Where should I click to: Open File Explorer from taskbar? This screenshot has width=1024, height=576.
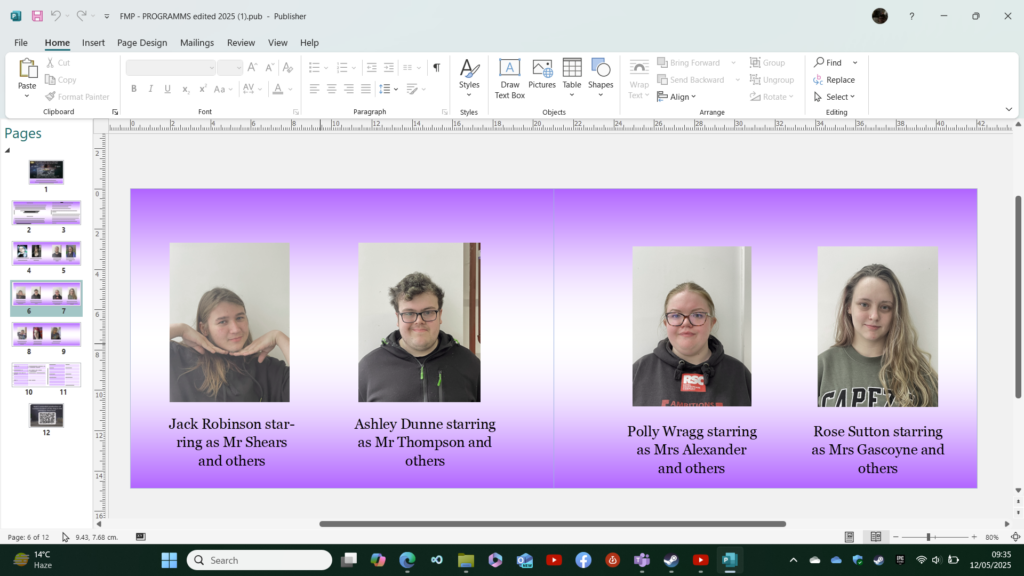(x=466, y=560)
